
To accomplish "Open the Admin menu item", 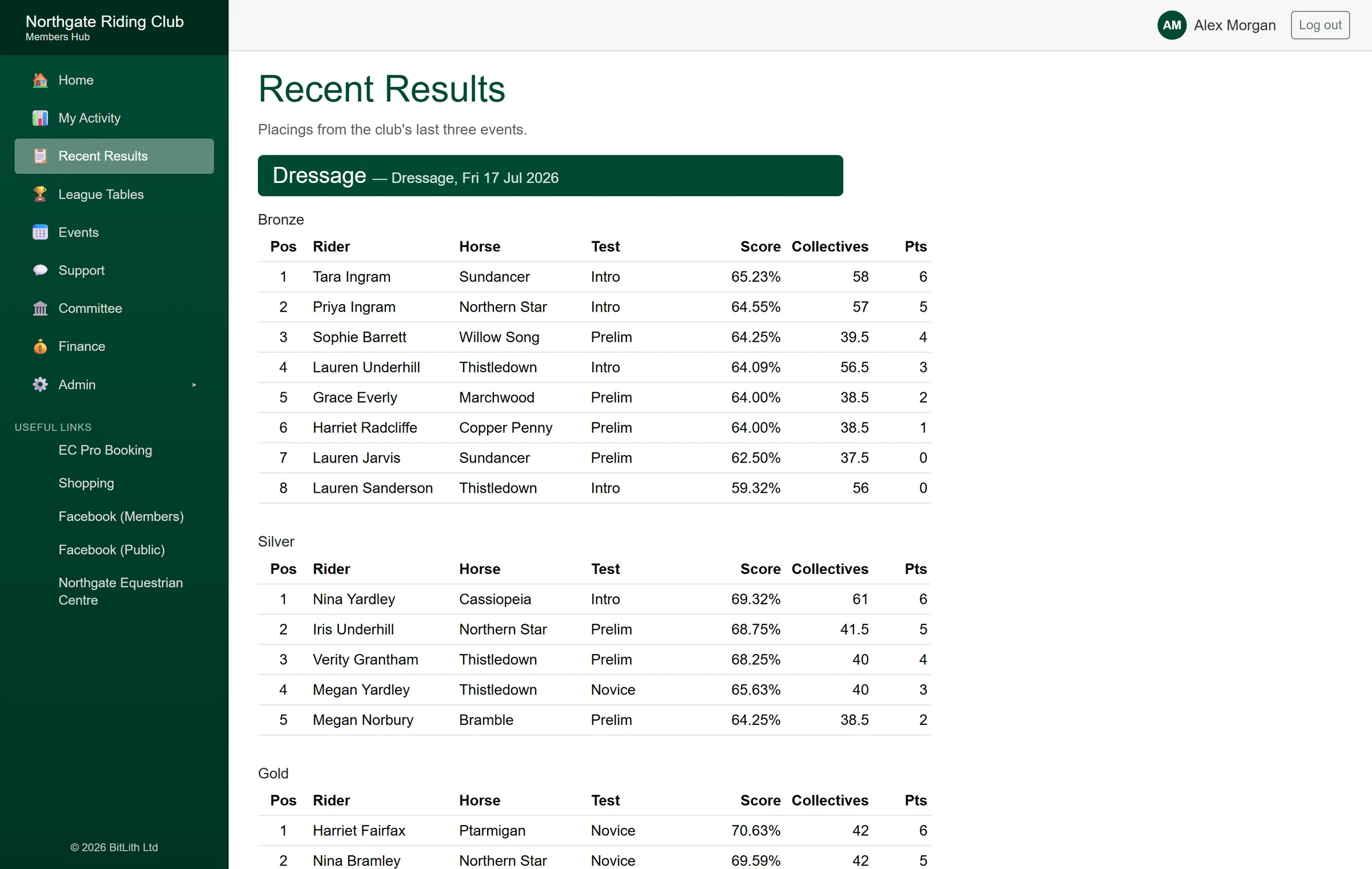I will coord(114,385).
